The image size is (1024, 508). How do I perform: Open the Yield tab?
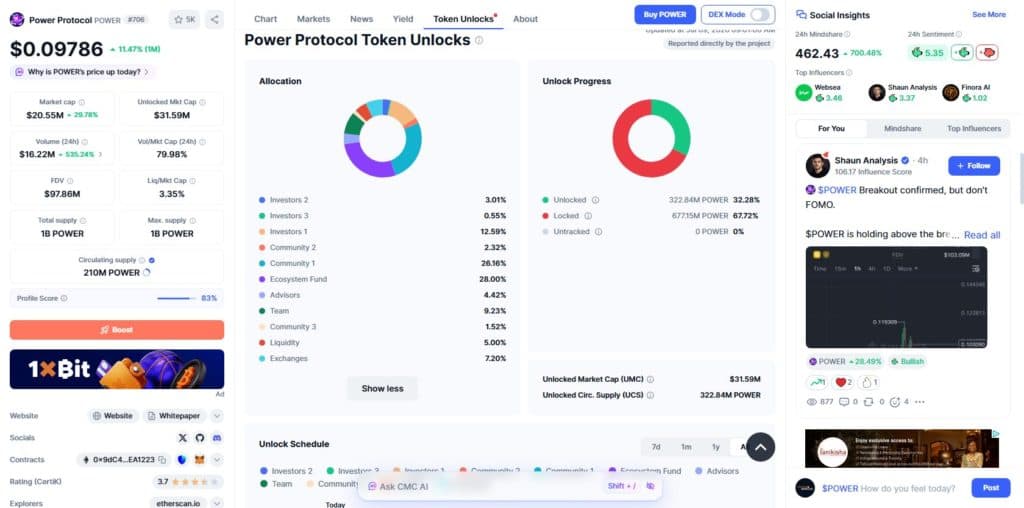[x=403, y=19]
